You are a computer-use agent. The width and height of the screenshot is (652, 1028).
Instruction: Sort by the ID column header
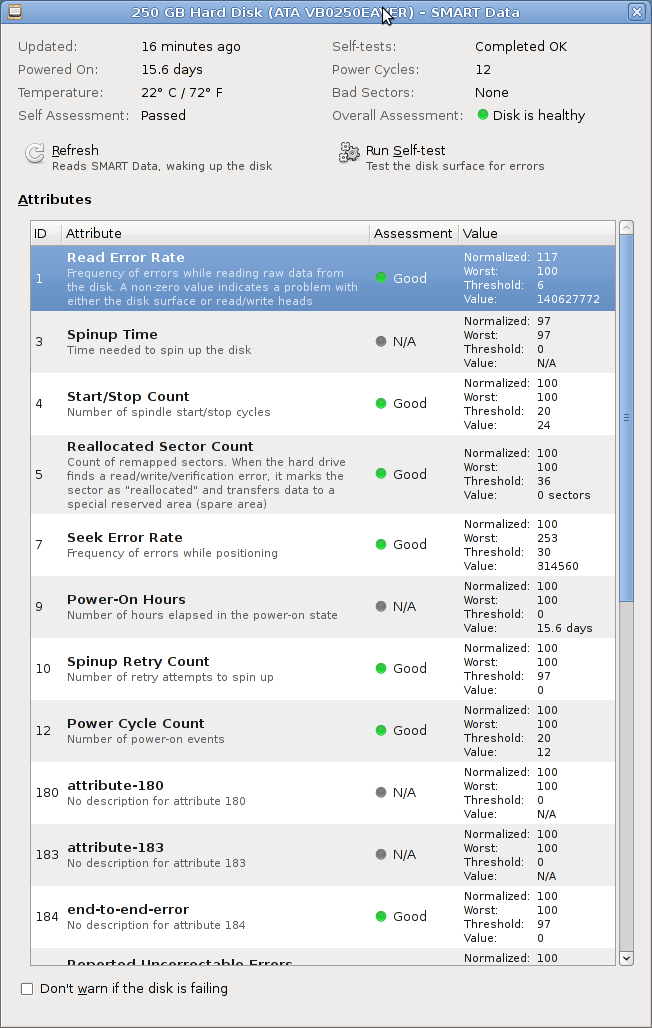(x=46, y=233)
